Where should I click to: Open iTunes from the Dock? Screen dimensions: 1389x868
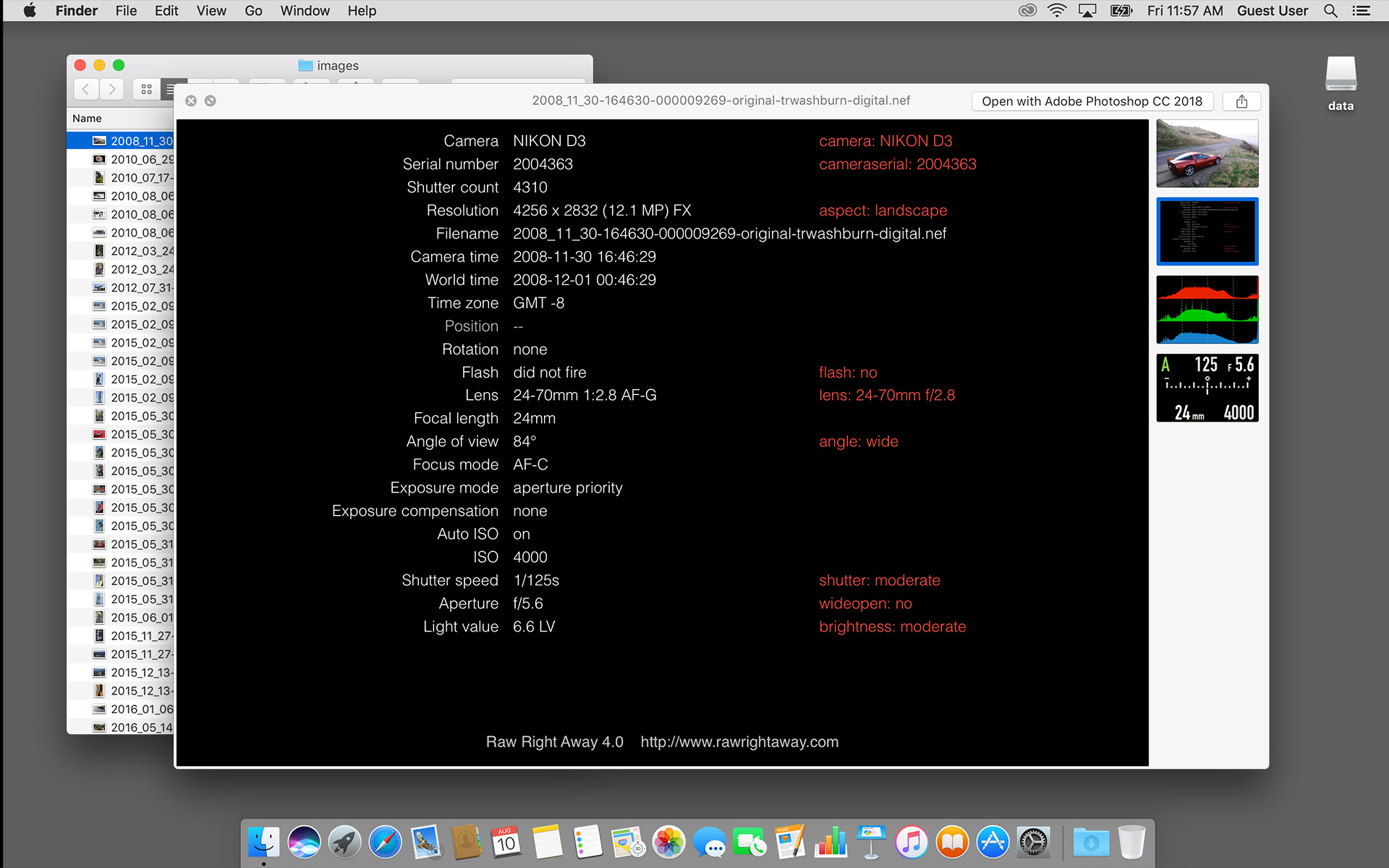(x=912, y=843)
